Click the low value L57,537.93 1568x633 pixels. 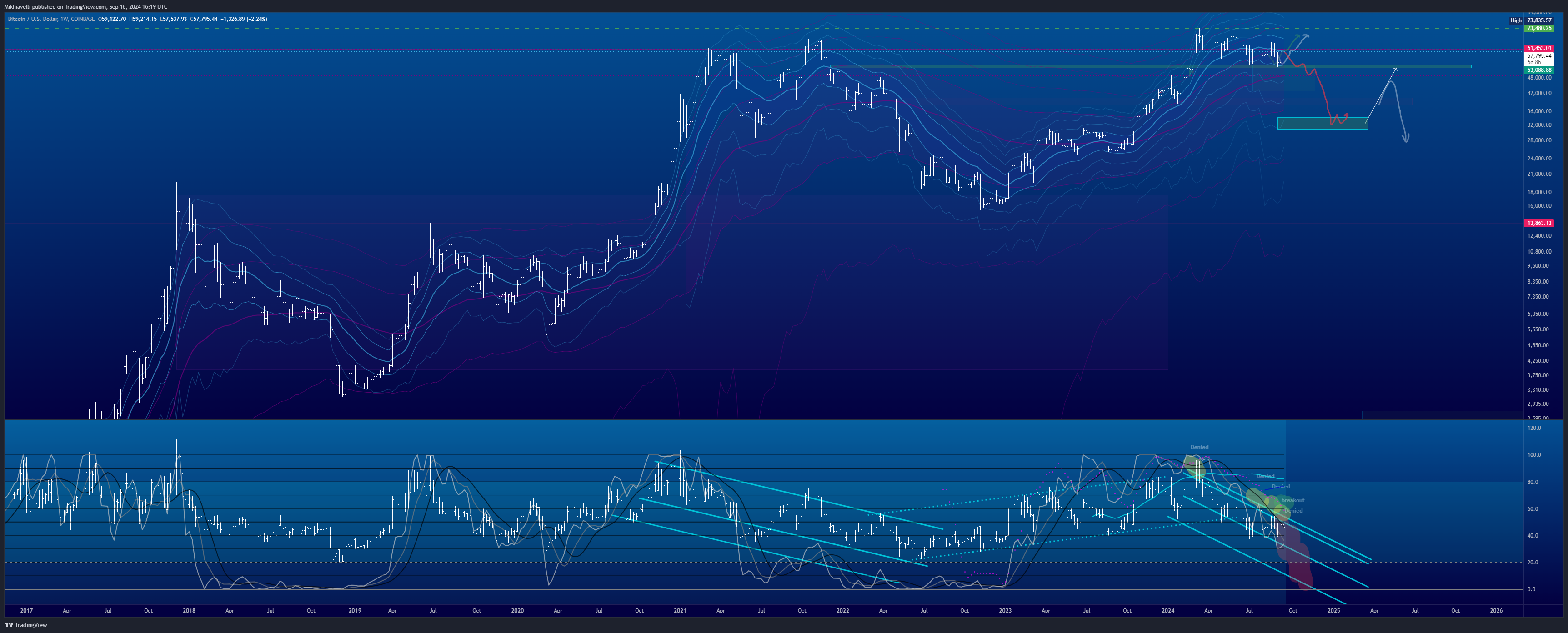174,19
